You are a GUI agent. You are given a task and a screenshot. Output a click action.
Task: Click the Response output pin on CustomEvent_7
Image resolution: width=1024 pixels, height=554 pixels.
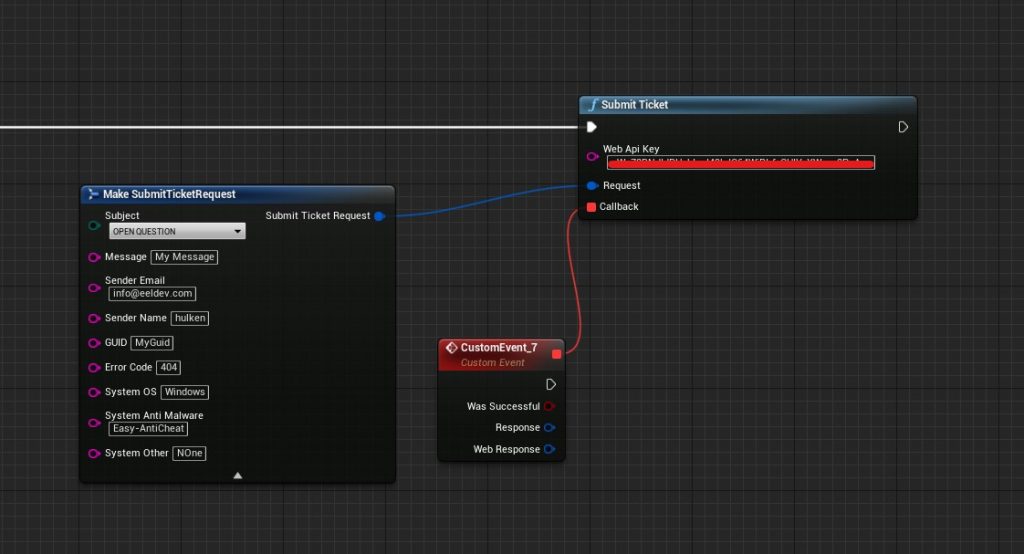pos(550,428)
